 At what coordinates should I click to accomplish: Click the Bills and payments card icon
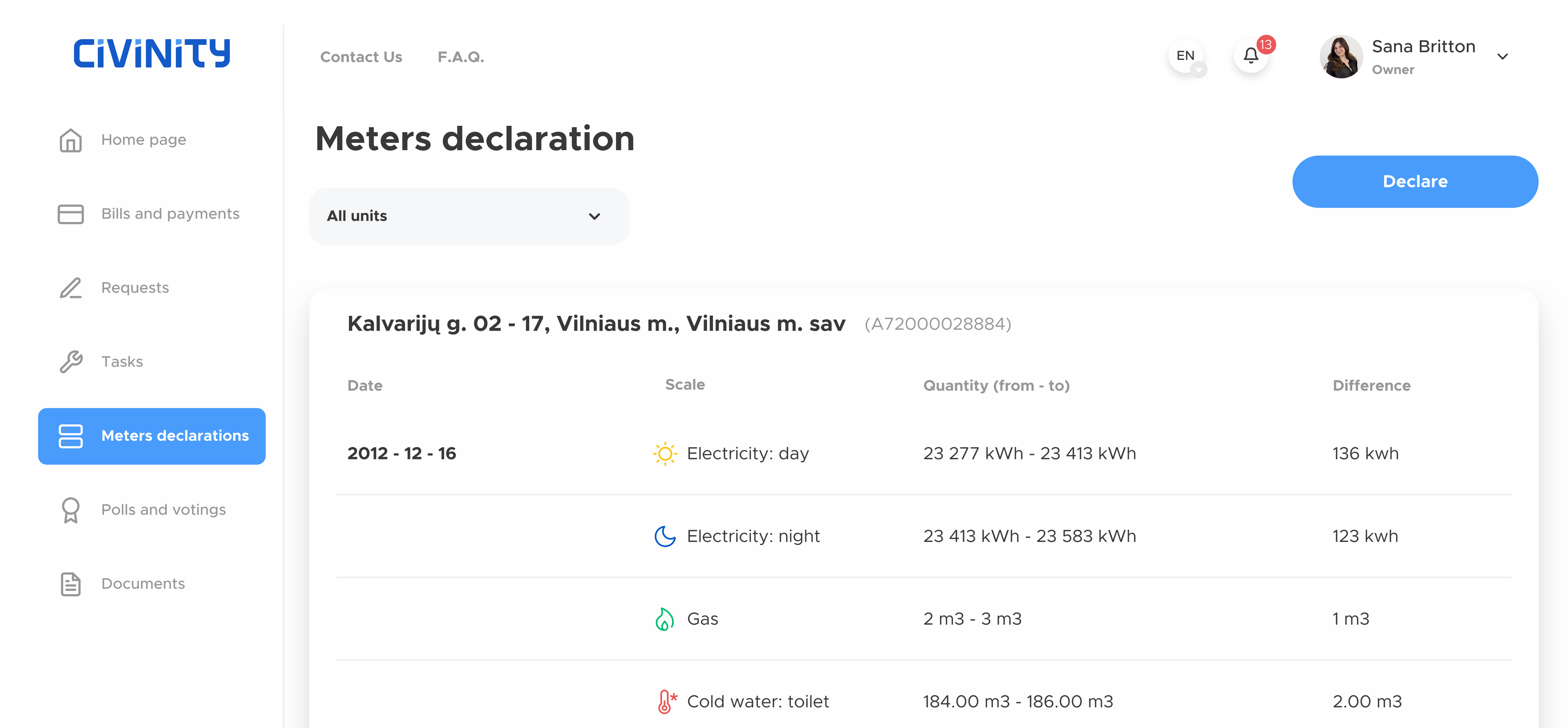(71, 214)
